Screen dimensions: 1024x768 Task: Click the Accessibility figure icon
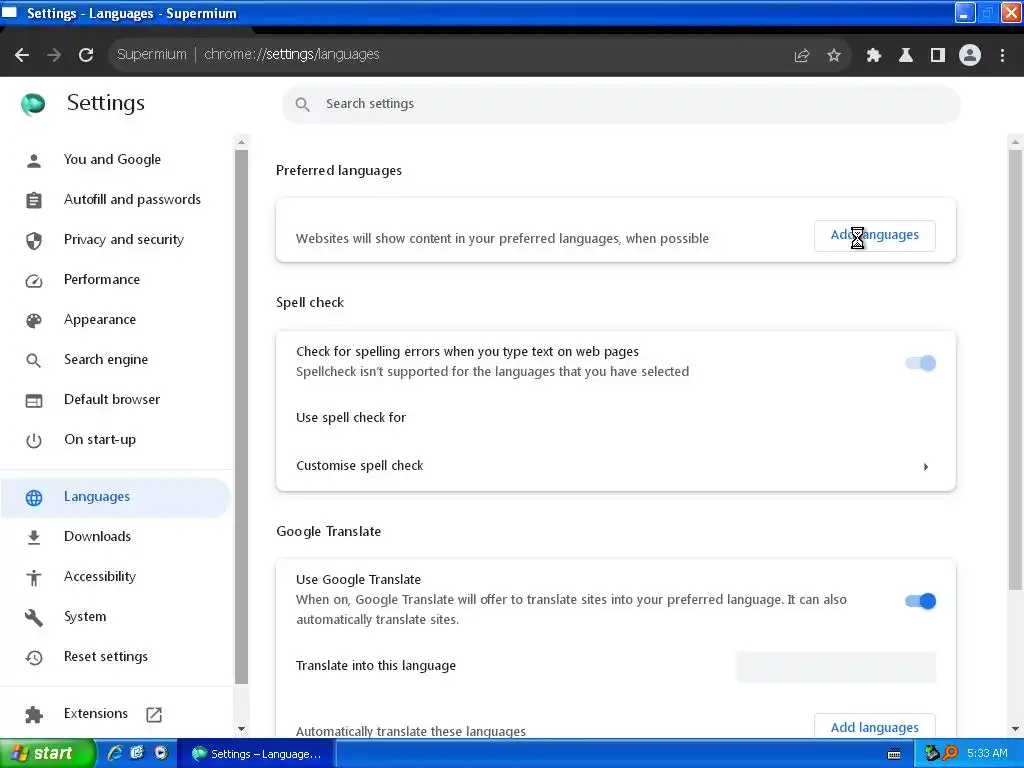34,577
